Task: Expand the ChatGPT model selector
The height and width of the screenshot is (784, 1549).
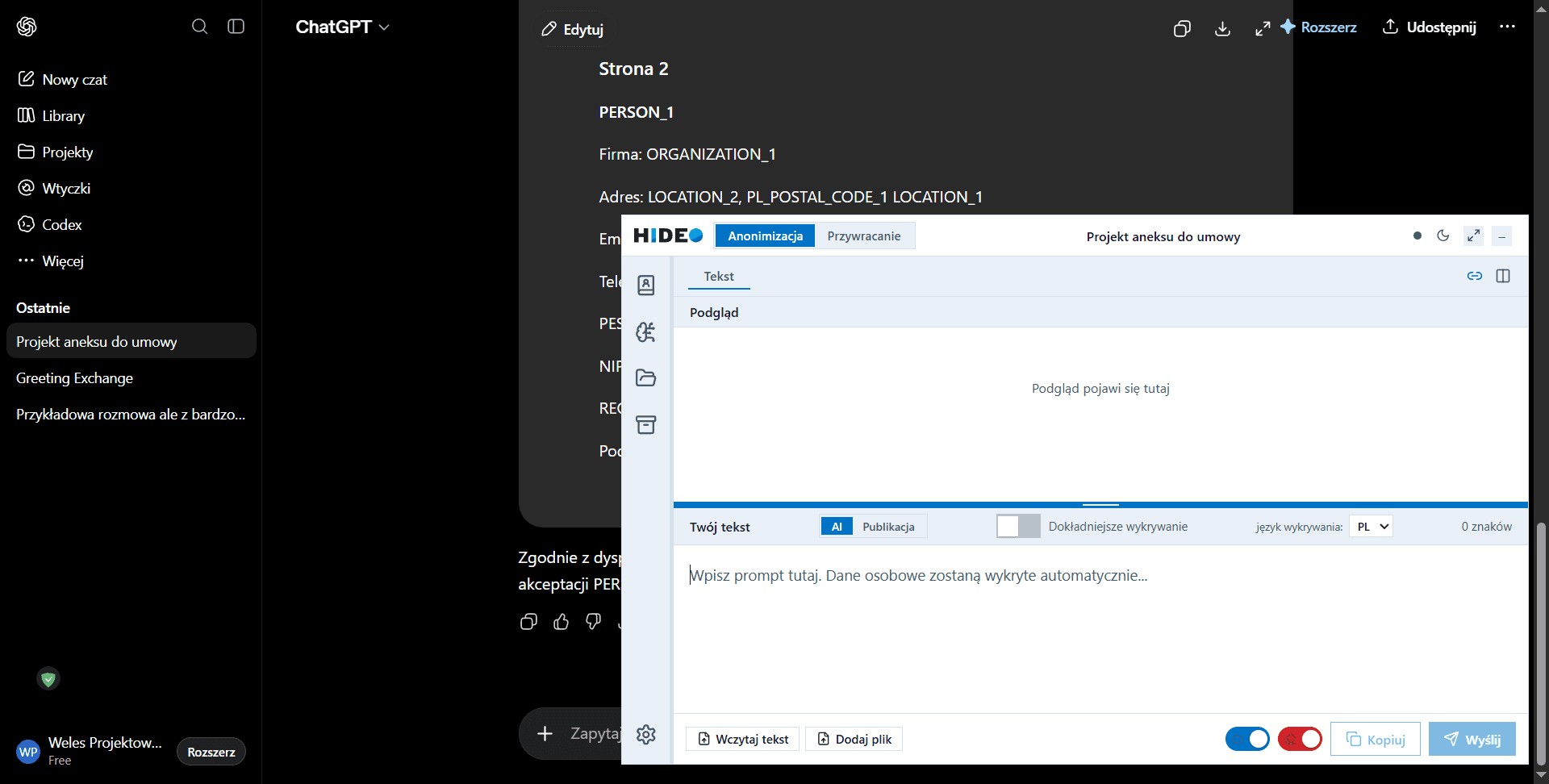Action: point(343,27)
